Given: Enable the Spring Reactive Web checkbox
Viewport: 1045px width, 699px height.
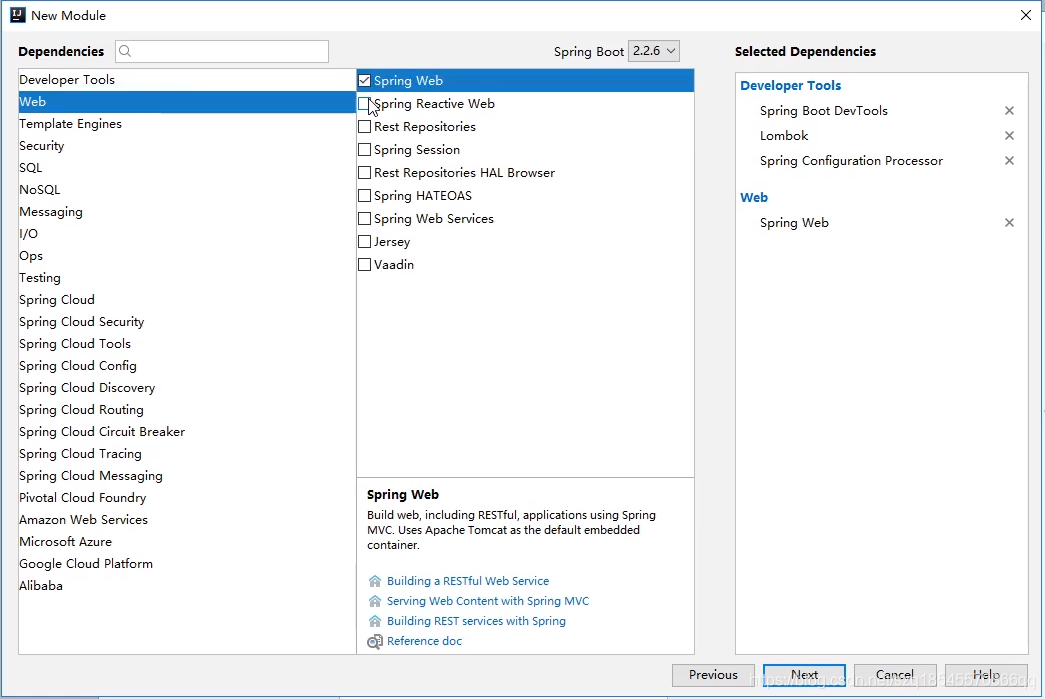Looking at the screenshot, I should pos(365,104).
